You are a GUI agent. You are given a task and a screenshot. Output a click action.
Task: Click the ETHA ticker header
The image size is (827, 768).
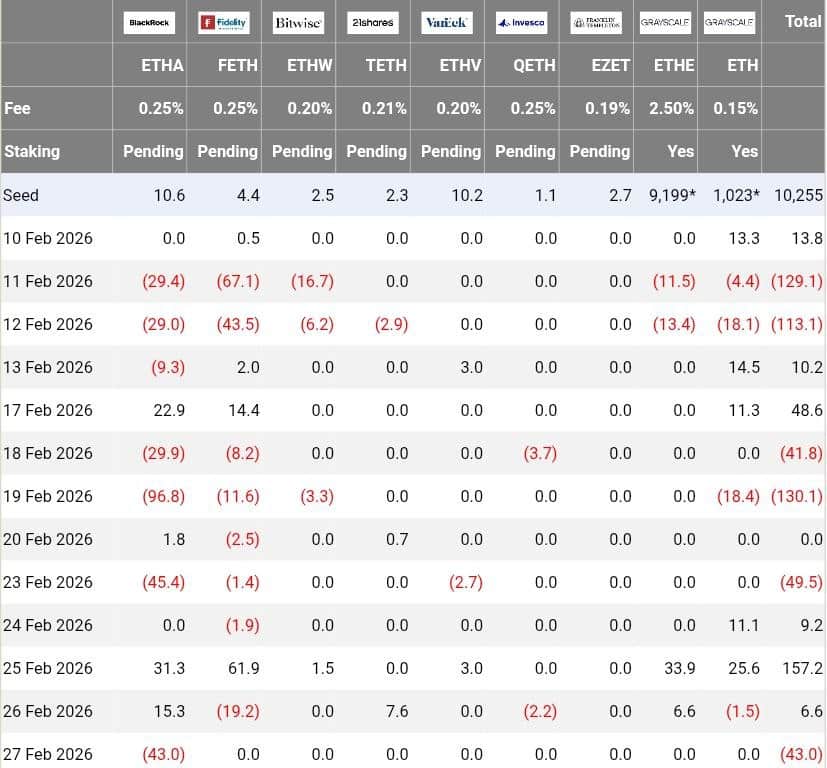pos(162,65)
